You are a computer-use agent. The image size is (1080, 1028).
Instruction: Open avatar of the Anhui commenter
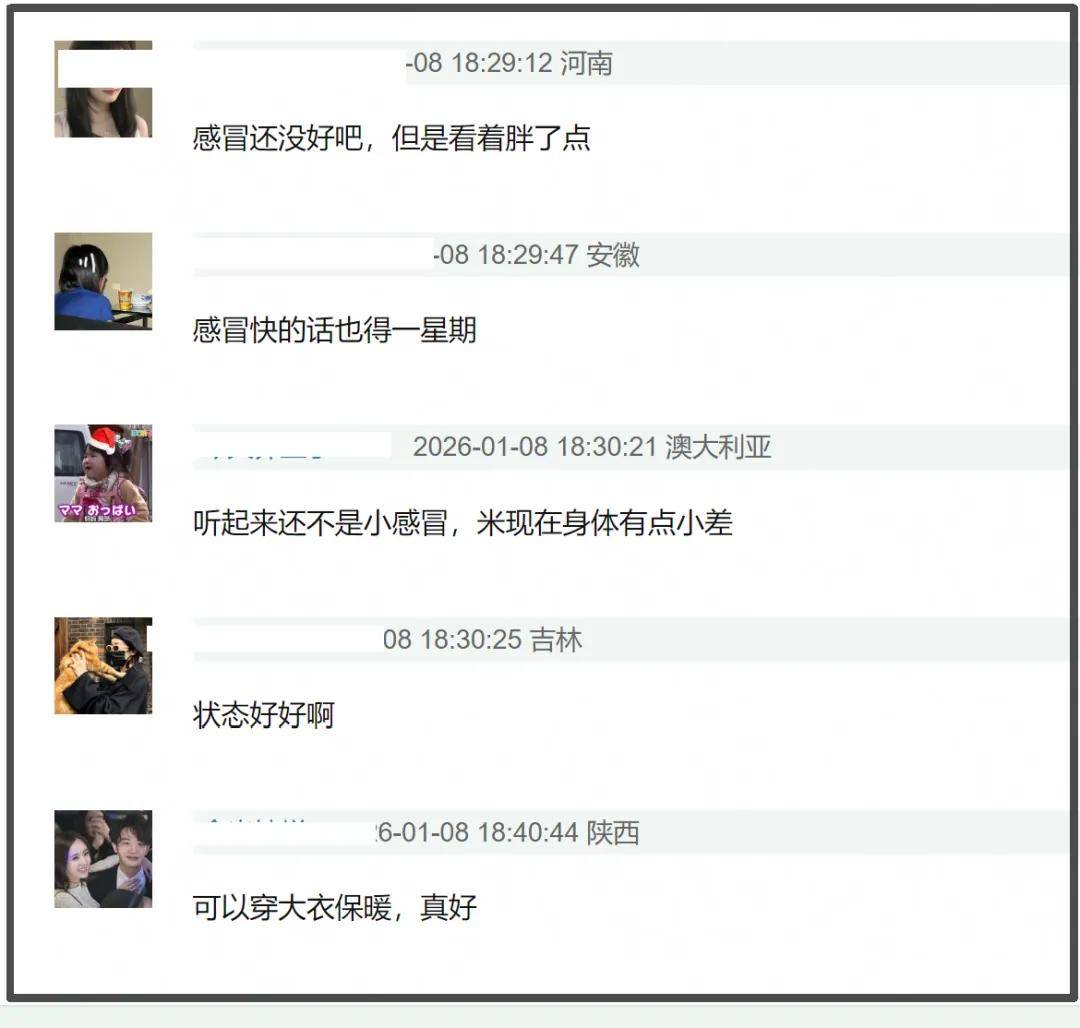(x=103, y=281)
